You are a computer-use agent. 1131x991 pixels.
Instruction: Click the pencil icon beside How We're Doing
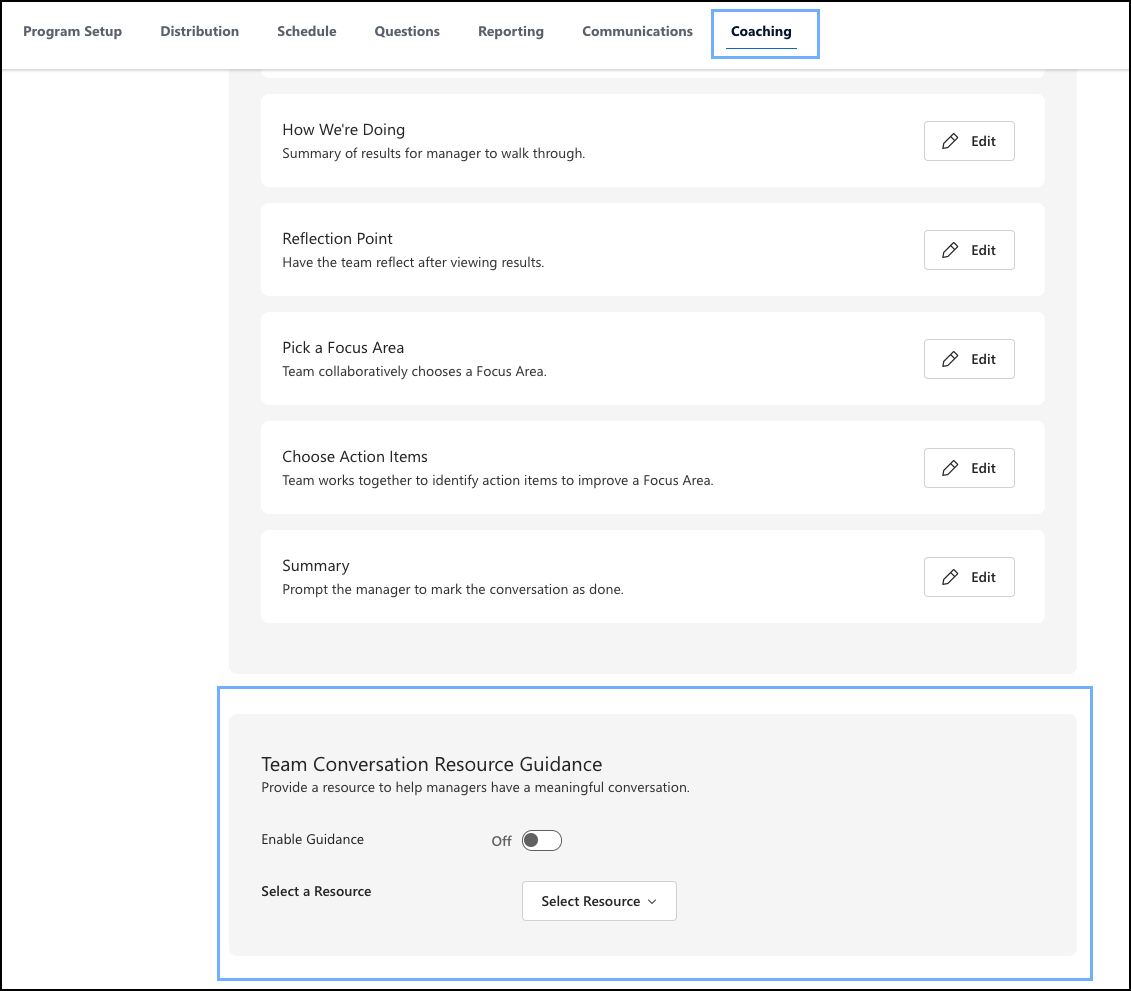952,140
